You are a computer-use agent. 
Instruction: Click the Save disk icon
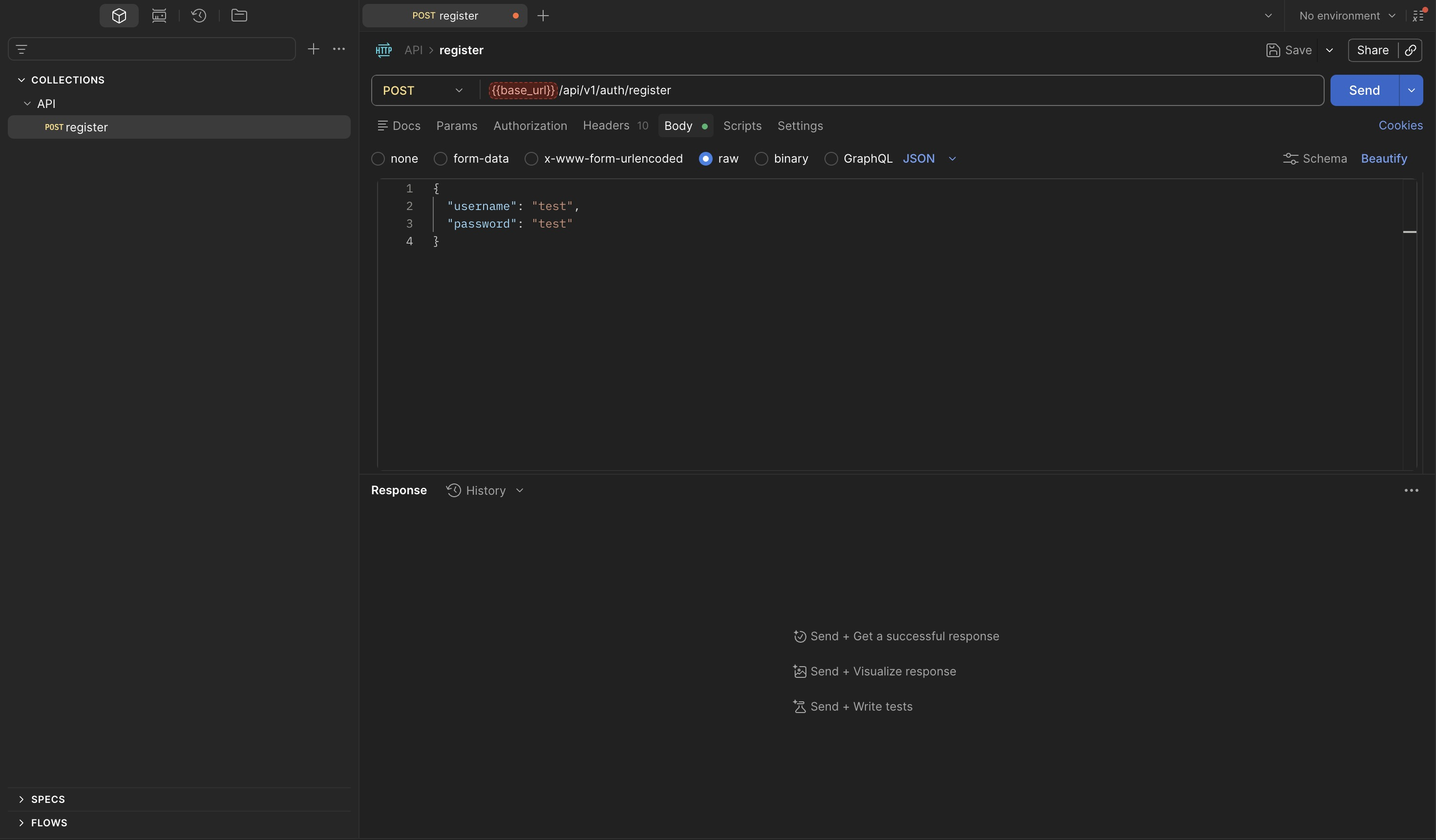click(x=1273, y=50)
